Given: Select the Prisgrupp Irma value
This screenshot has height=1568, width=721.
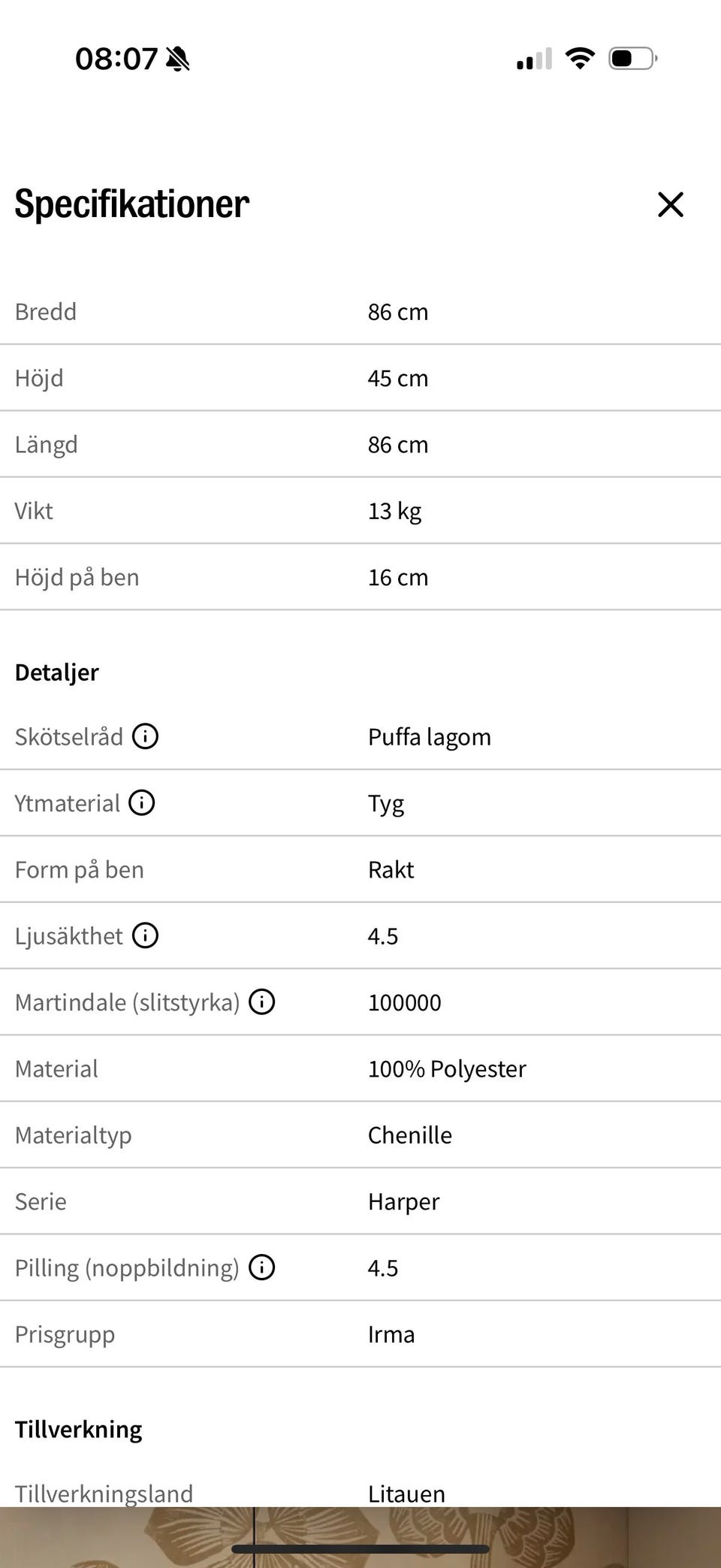Looking at the screenshot, I should point(391,1334).
